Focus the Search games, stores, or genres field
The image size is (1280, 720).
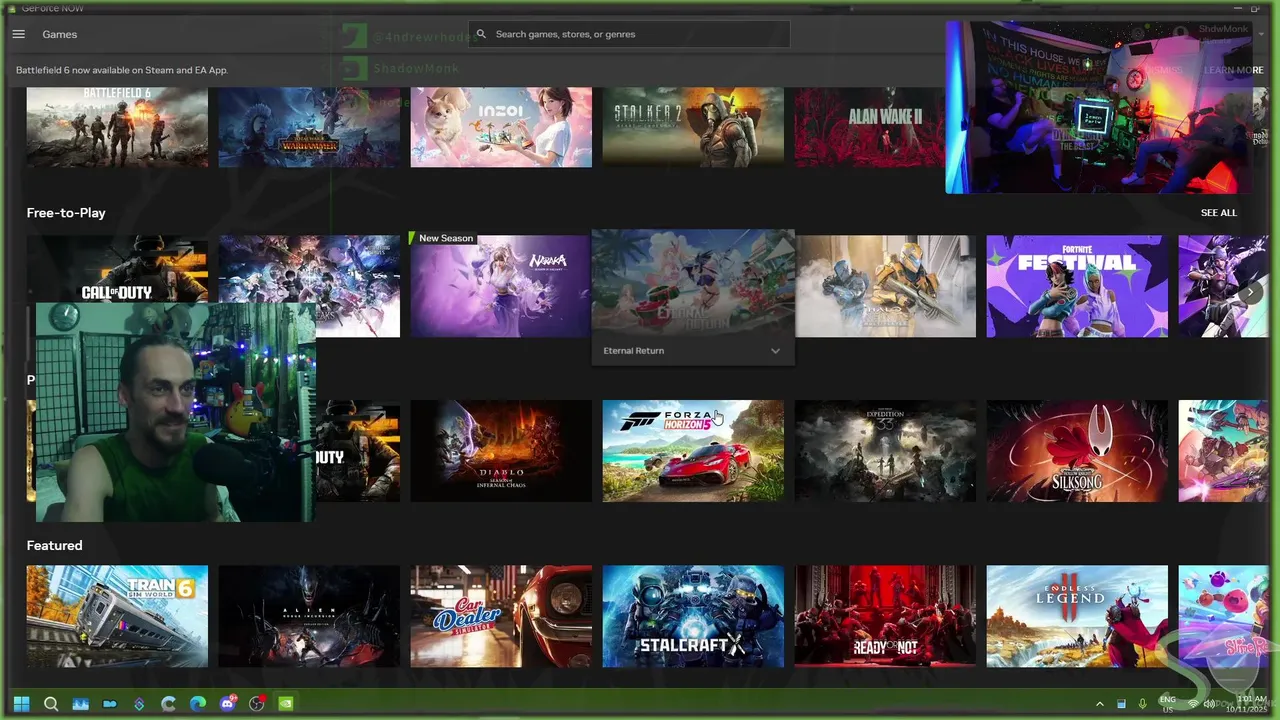pos(629,34)
